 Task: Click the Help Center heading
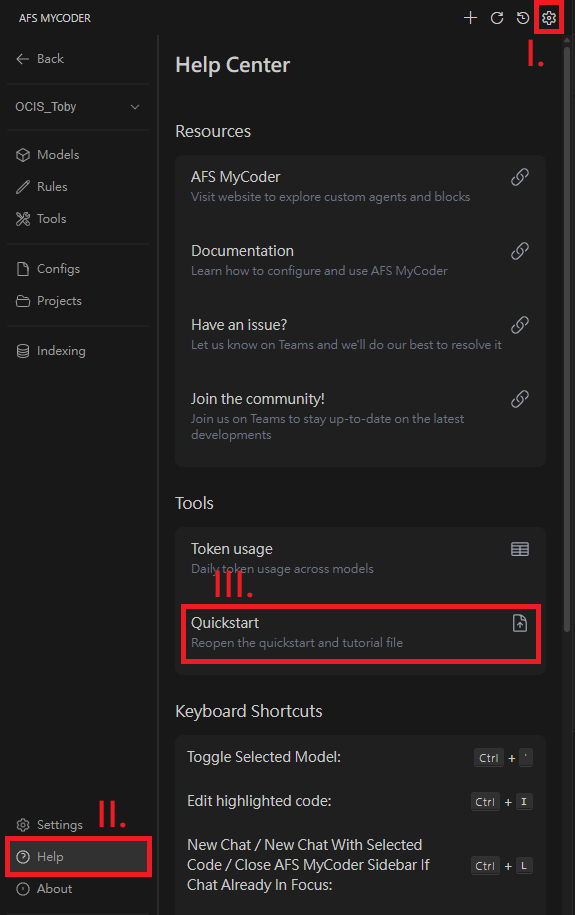pyautogui.click(x=232, y=65)
